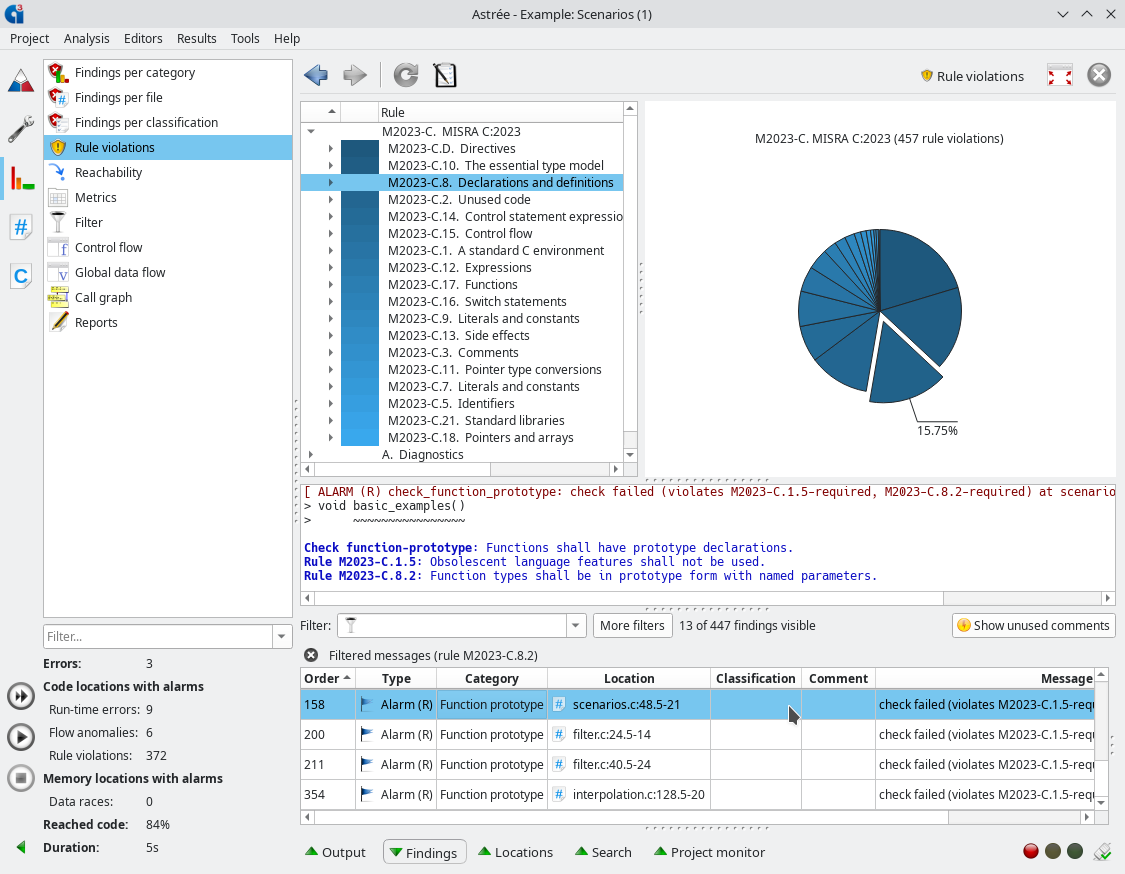The image size is (1125, 874).
Task: Click the More filters button
Action: pos(632,626)
